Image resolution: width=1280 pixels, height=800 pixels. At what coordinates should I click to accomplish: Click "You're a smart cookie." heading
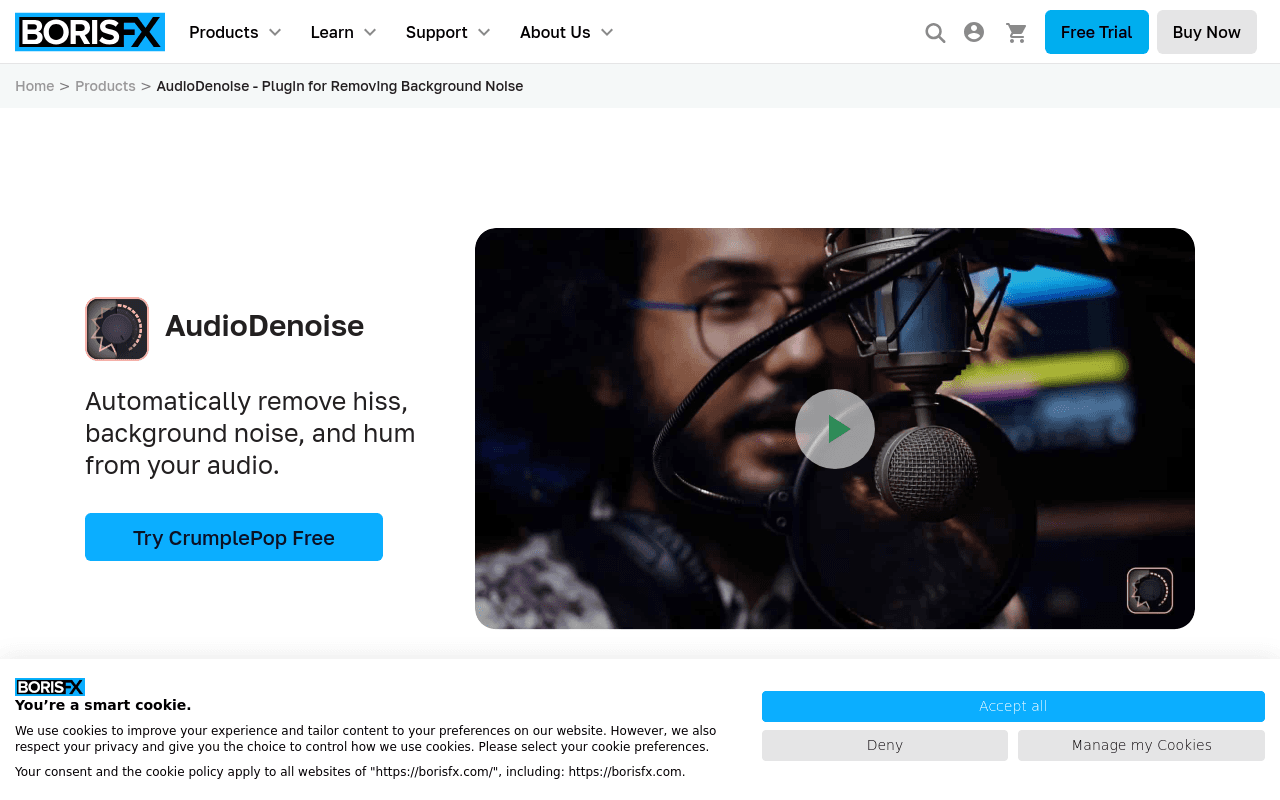[103, 705]
